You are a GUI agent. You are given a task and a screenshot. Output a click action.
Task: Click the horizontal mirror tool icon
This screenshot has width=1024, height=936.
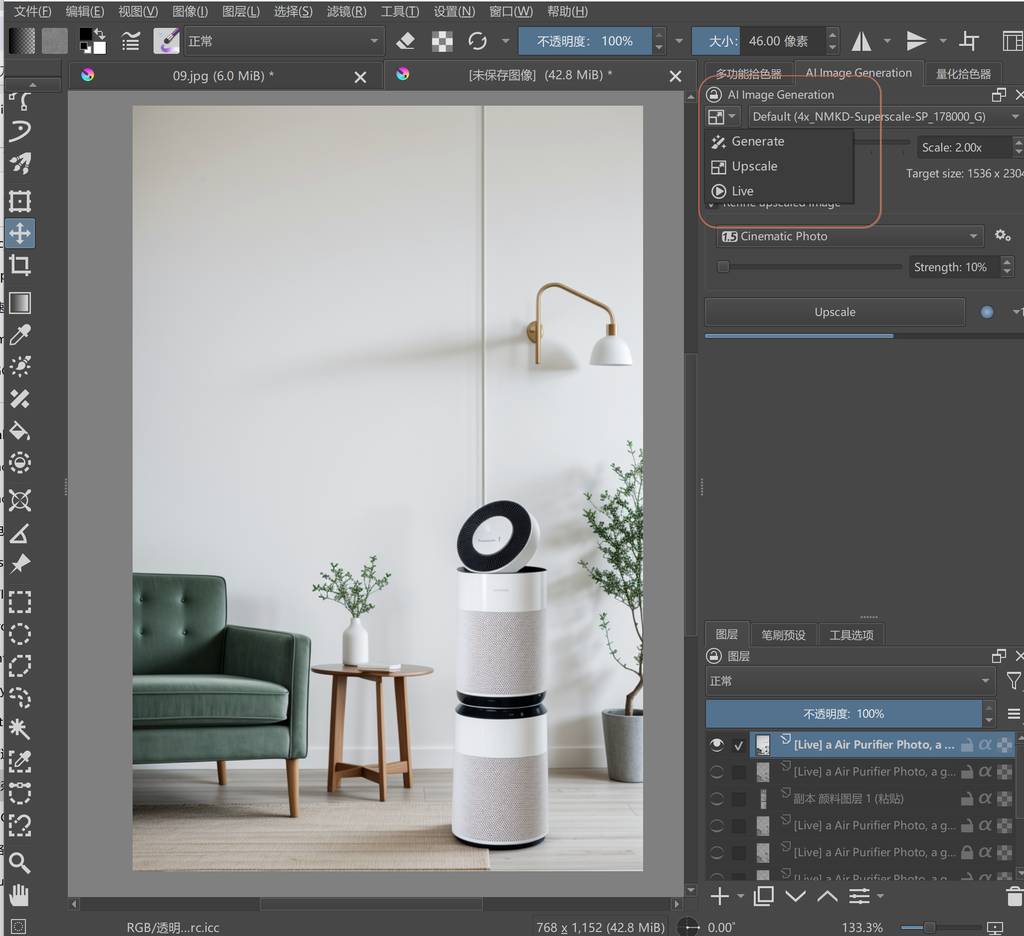[861, 41]
